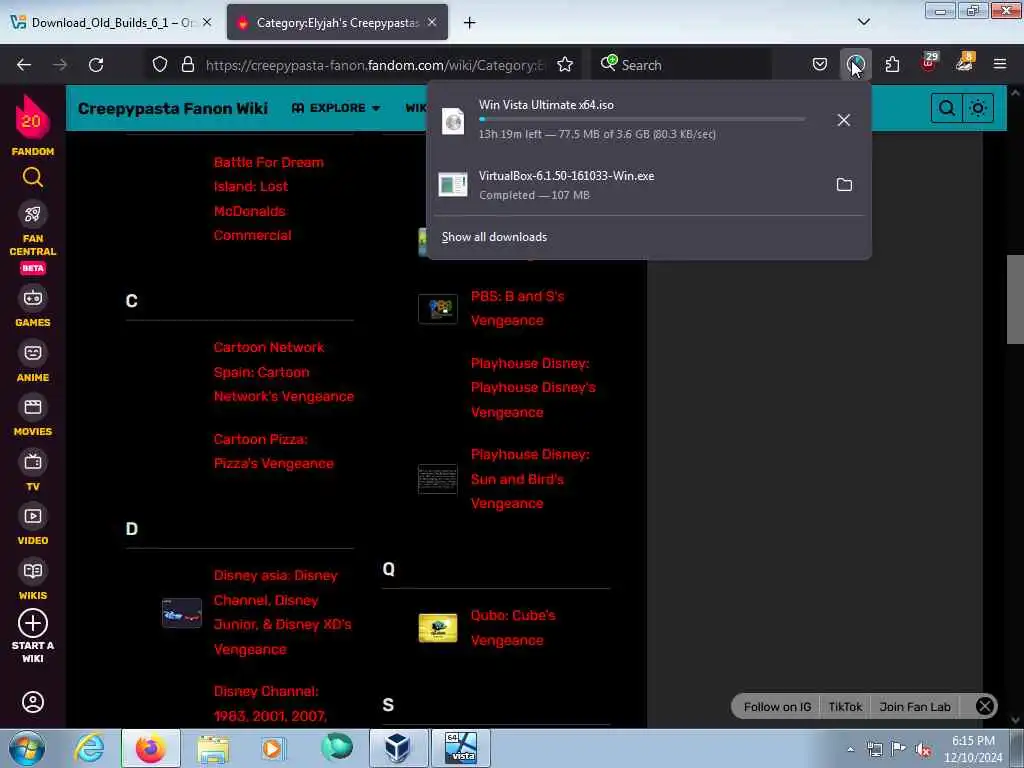The height and width of the screenshot is (768, 1024).
Task: Open the Windows Start menu
Action: point(27,748)
